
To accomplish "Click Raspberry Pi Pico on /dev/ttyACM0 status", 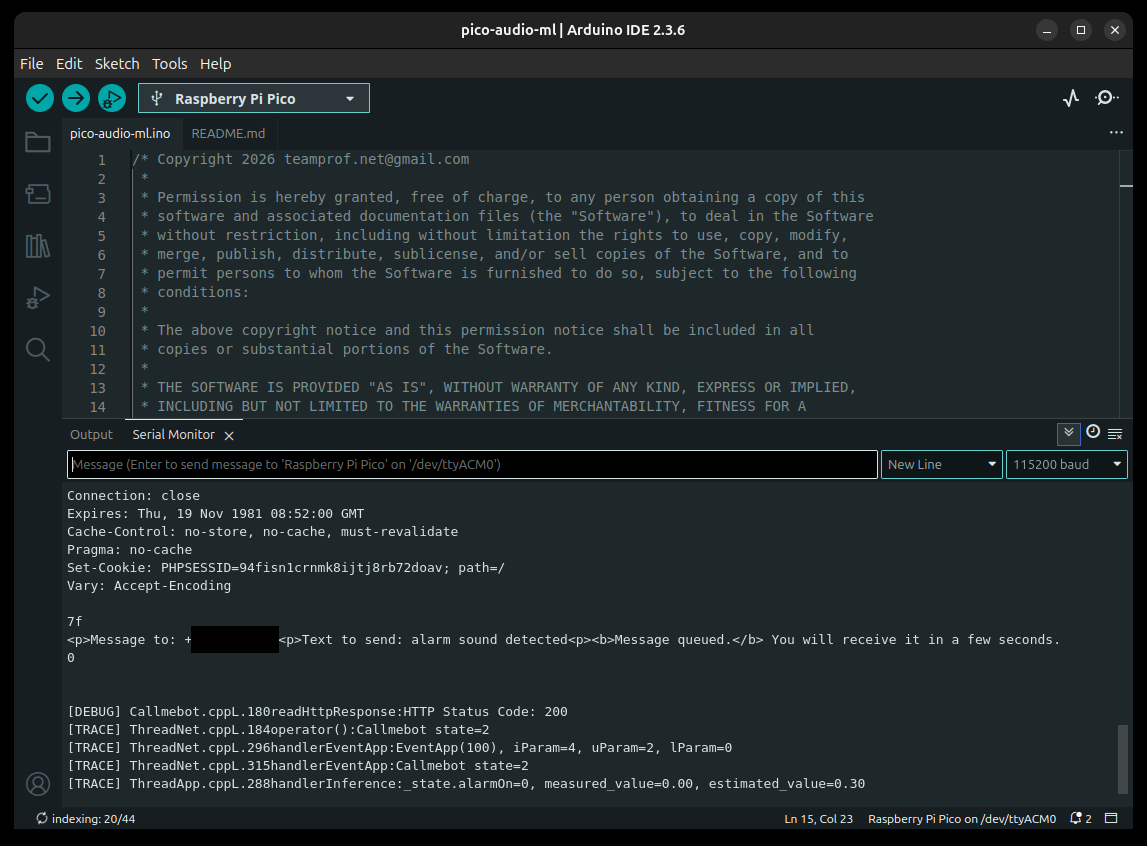I will (x=962, y=819).
